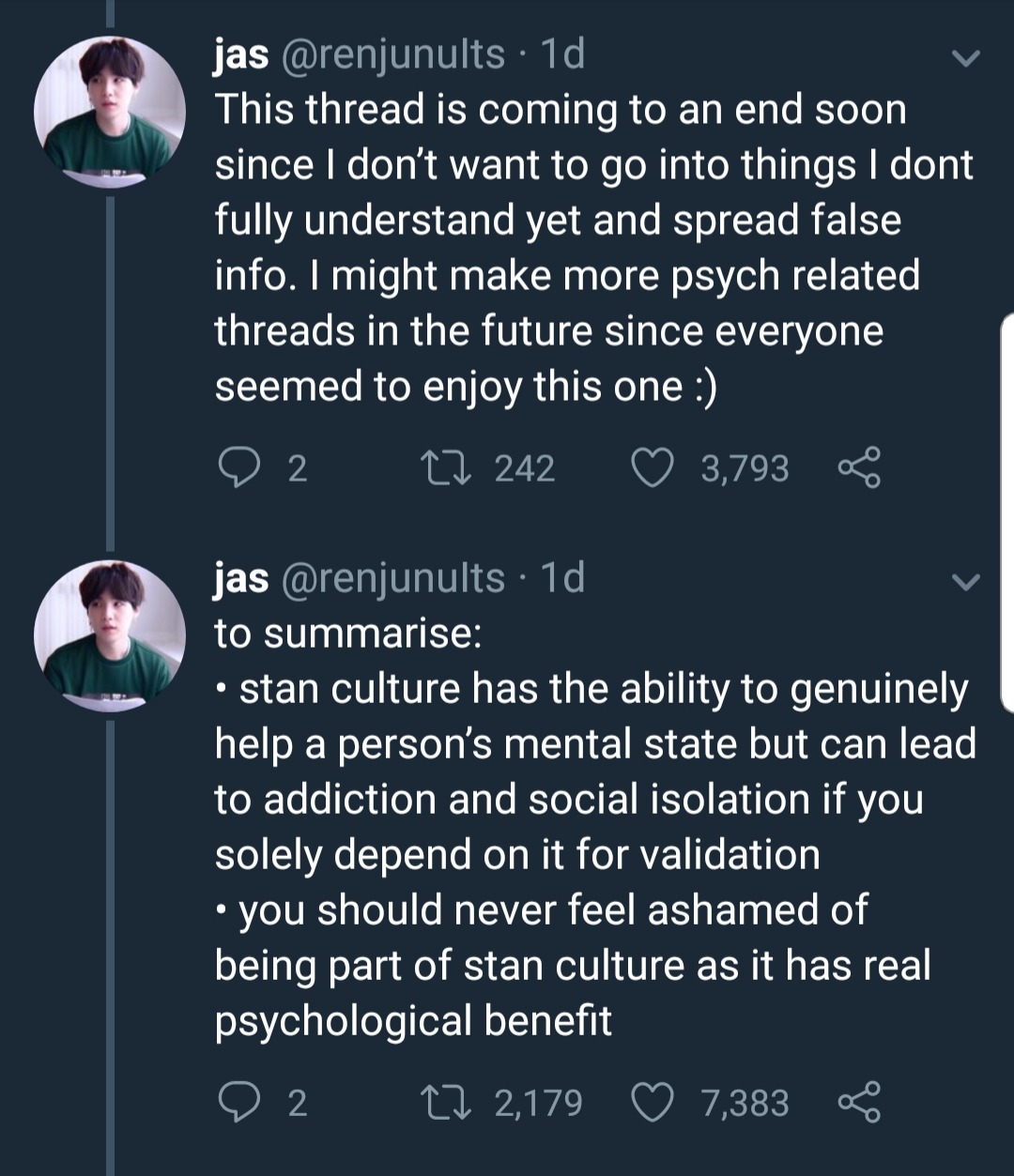Open @renjunults handle on summary tweet
The image size is (1014, 1176).
click(392, 578)
